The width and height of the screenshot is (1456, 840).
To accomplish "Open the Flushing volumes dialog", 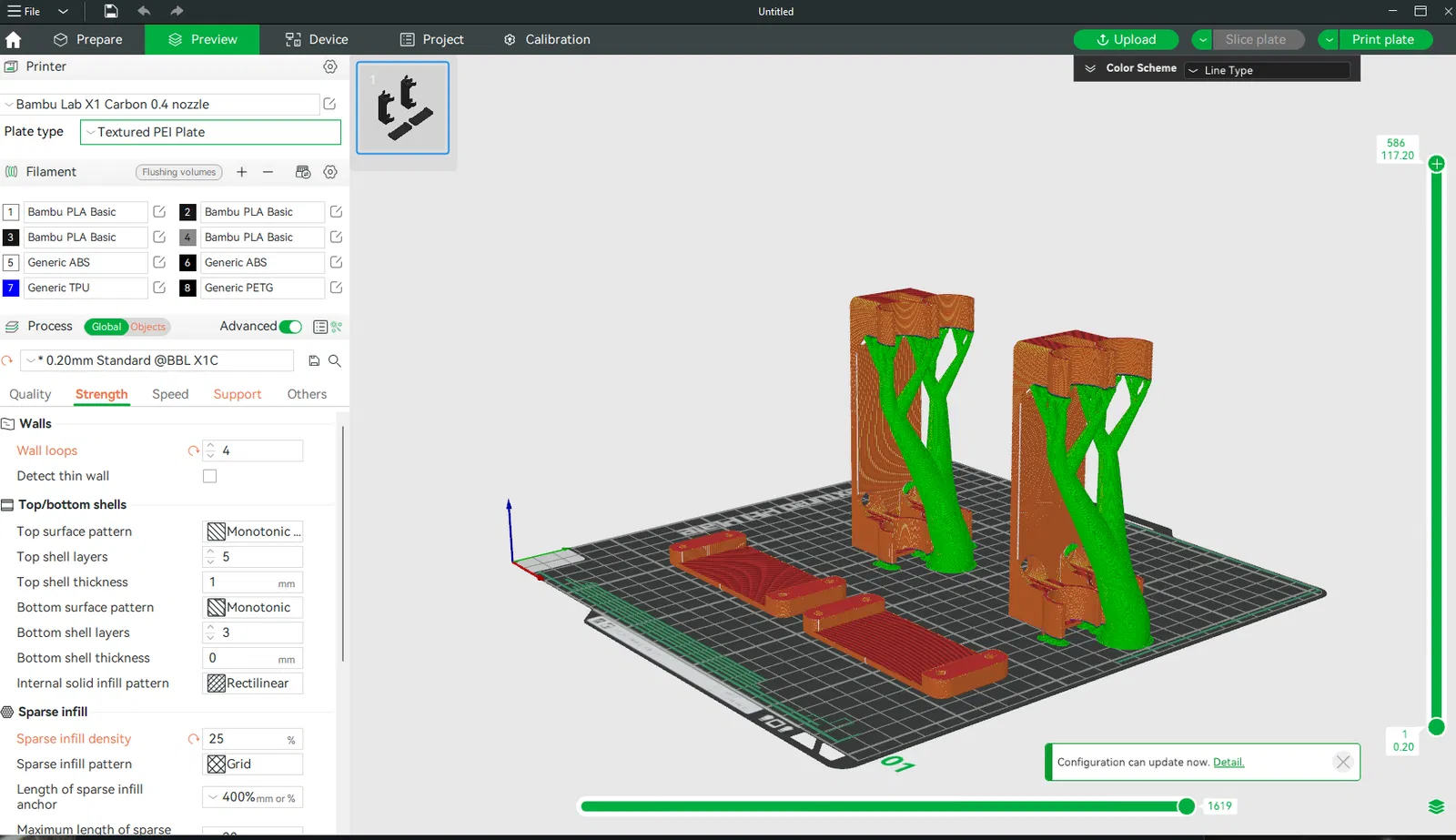I will tap(179, 172).
